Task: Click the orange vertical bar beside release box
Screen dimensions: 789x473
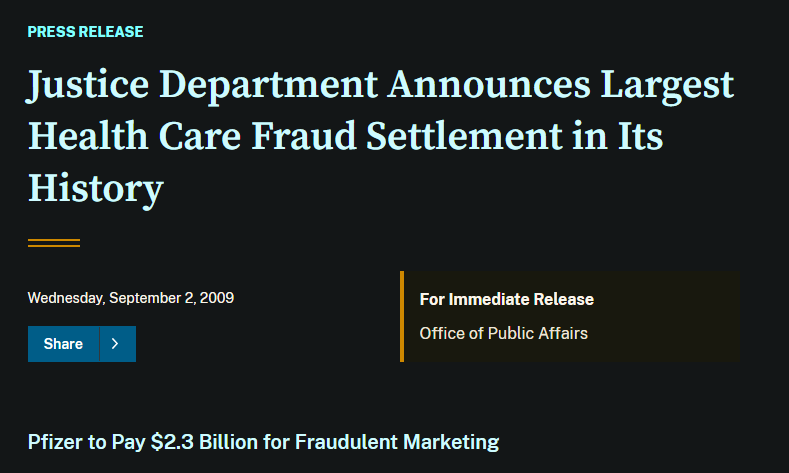Action: 402,316
